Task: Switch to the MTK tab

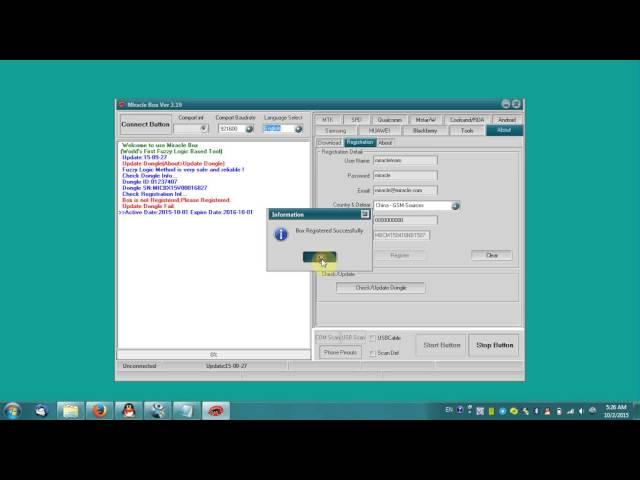Action: [327, 120]
